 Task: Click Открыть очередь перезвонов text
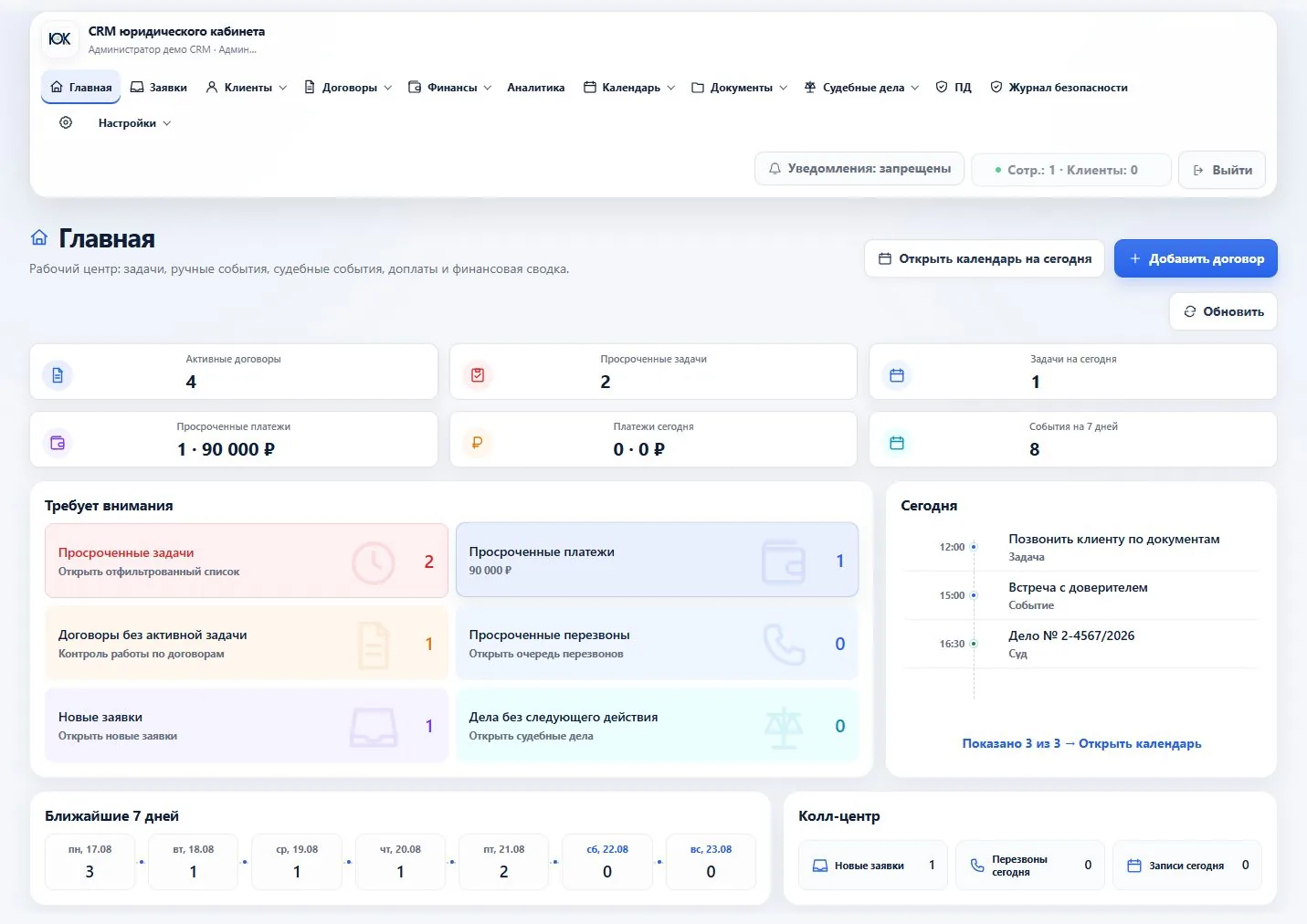pos(546,654)
